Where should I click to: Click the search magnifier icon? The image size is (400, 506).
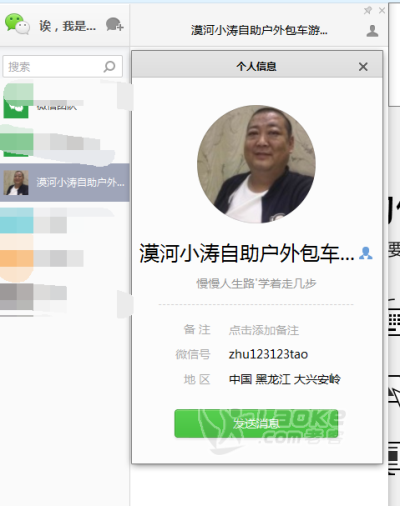109,67
